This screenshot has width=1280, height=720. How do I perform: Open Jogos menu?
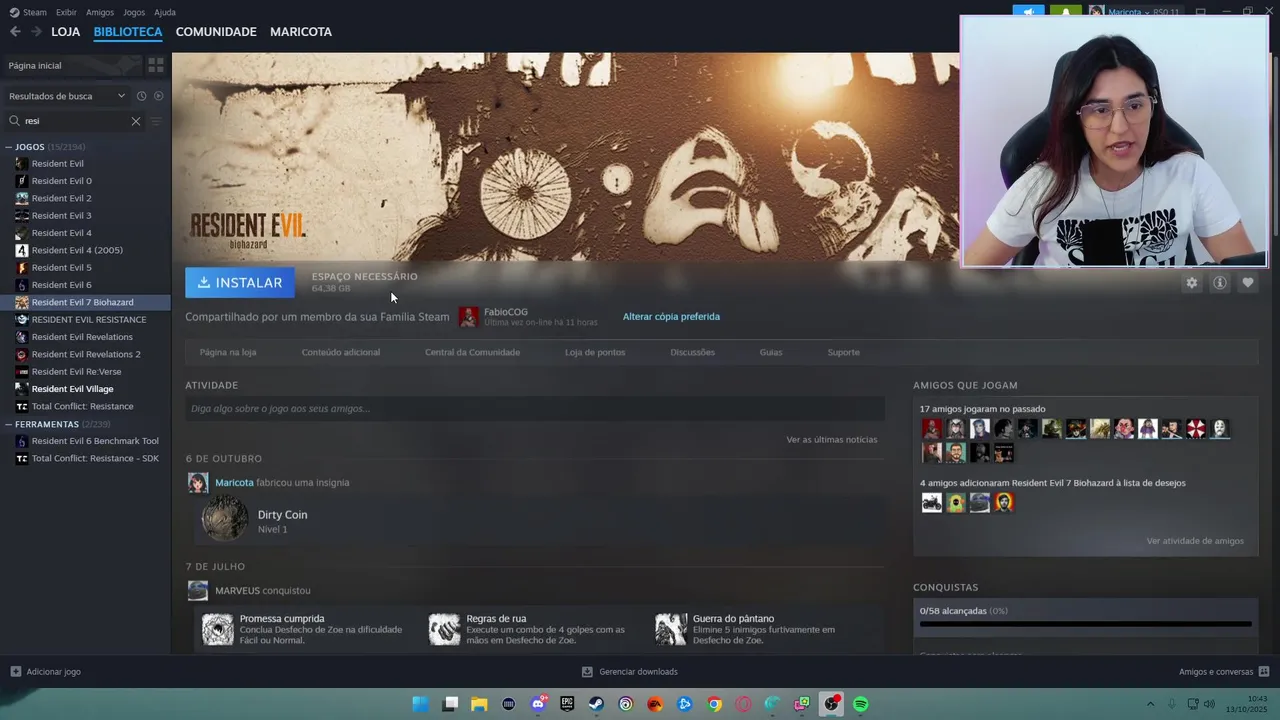pos(134,12)
